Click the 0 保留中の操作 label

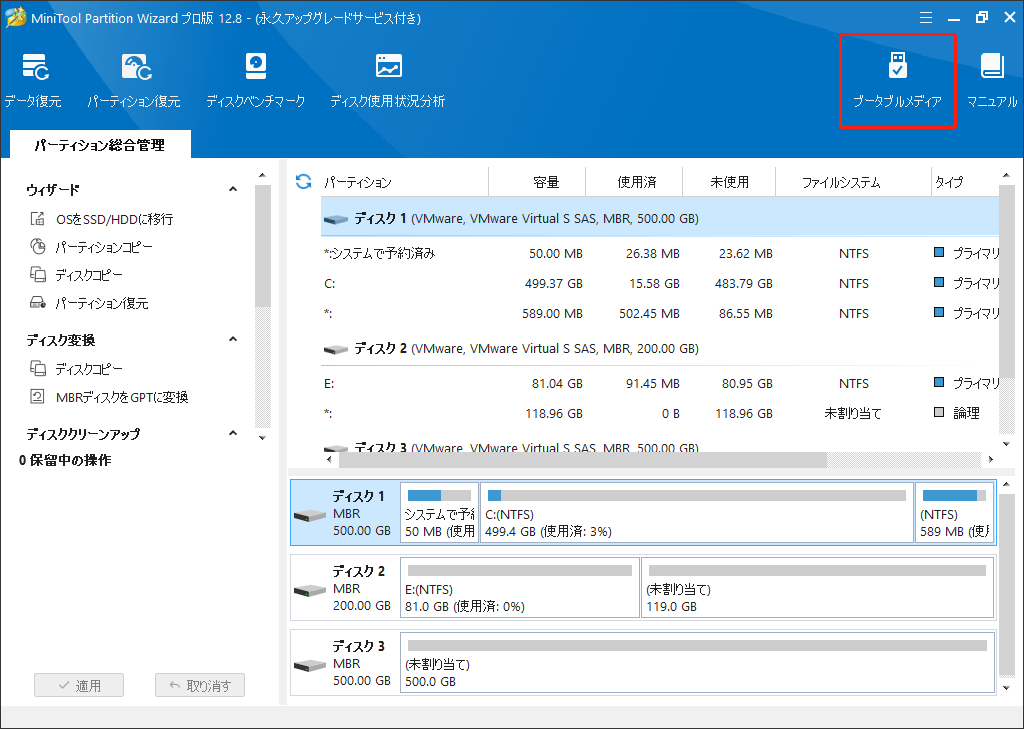coord(65,461)
